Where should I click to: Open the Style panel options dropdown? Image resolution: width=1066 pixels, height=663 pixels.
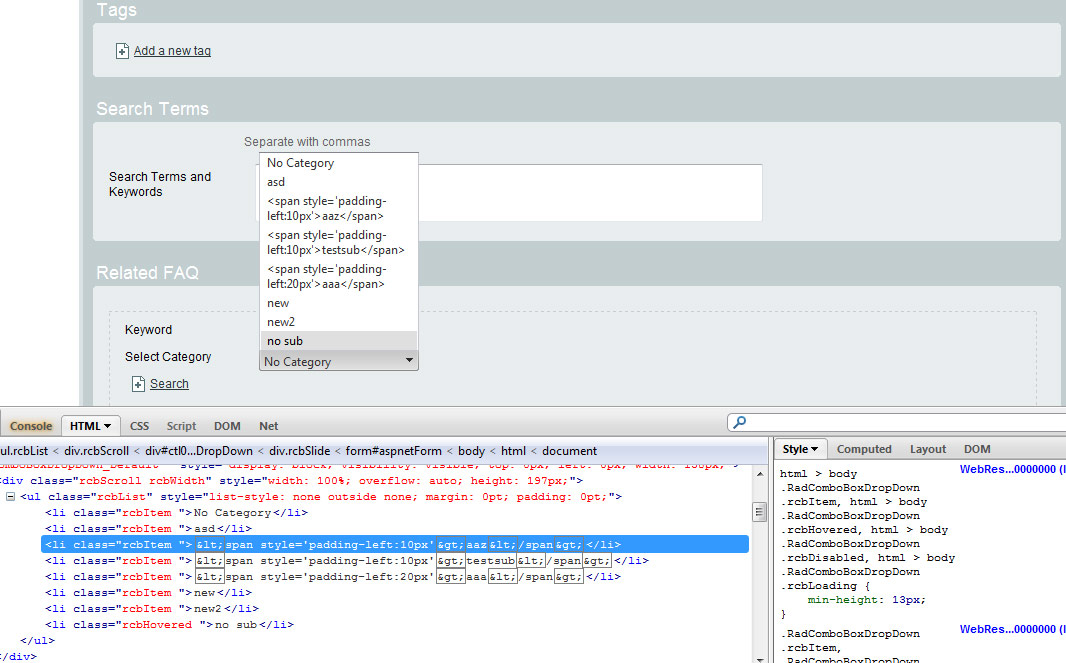pos(813,450)
